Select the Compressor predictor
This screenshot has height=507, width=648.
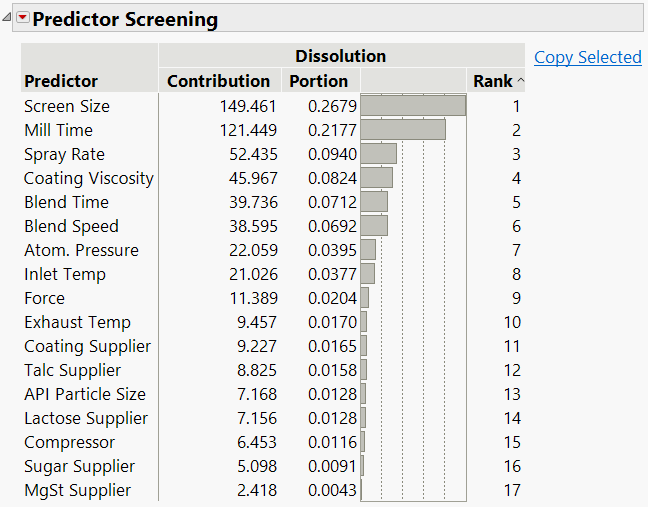pyautogui.click(x=69, y=442)
